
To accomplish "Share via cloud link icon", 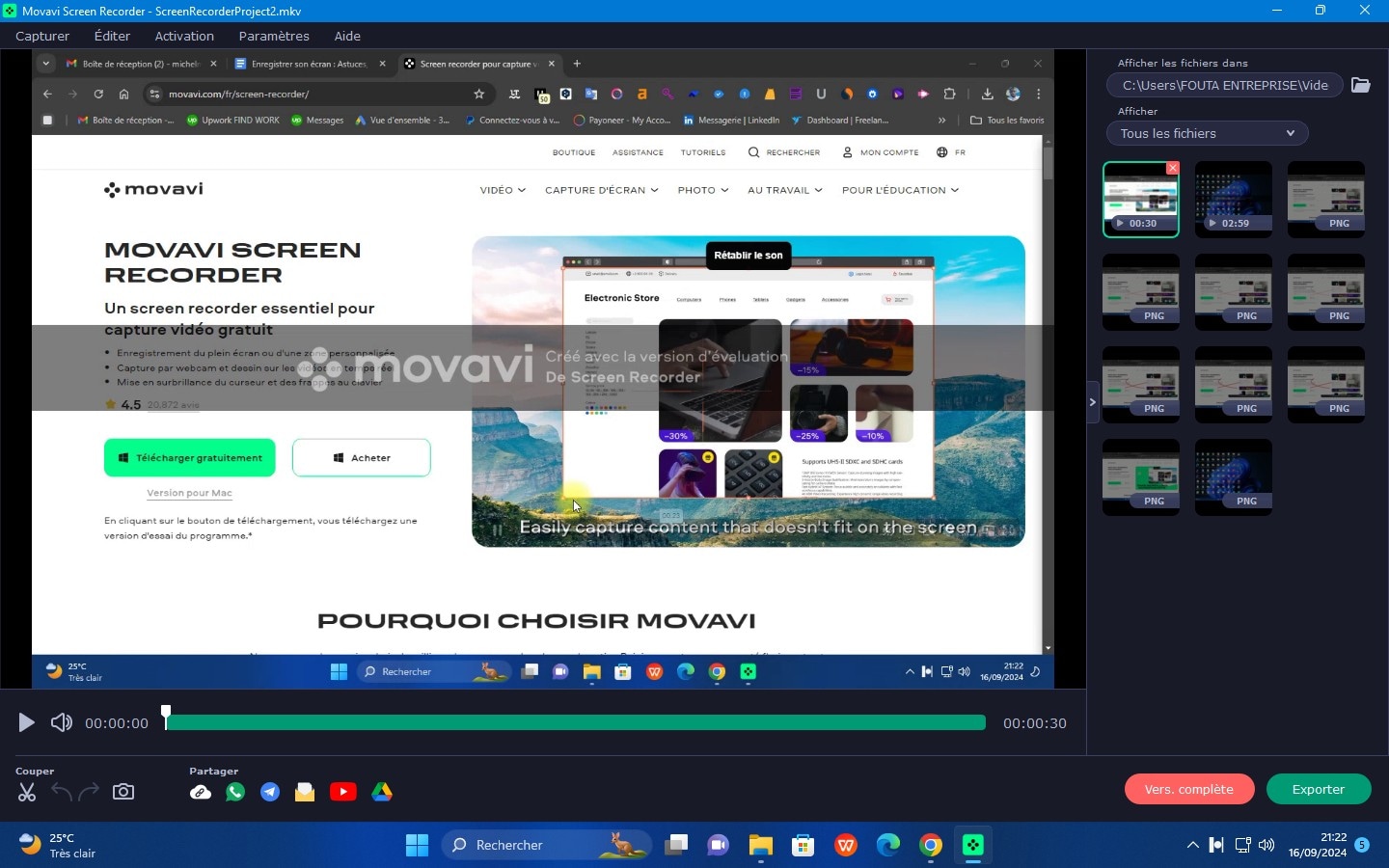I will (x=201, y=792).
